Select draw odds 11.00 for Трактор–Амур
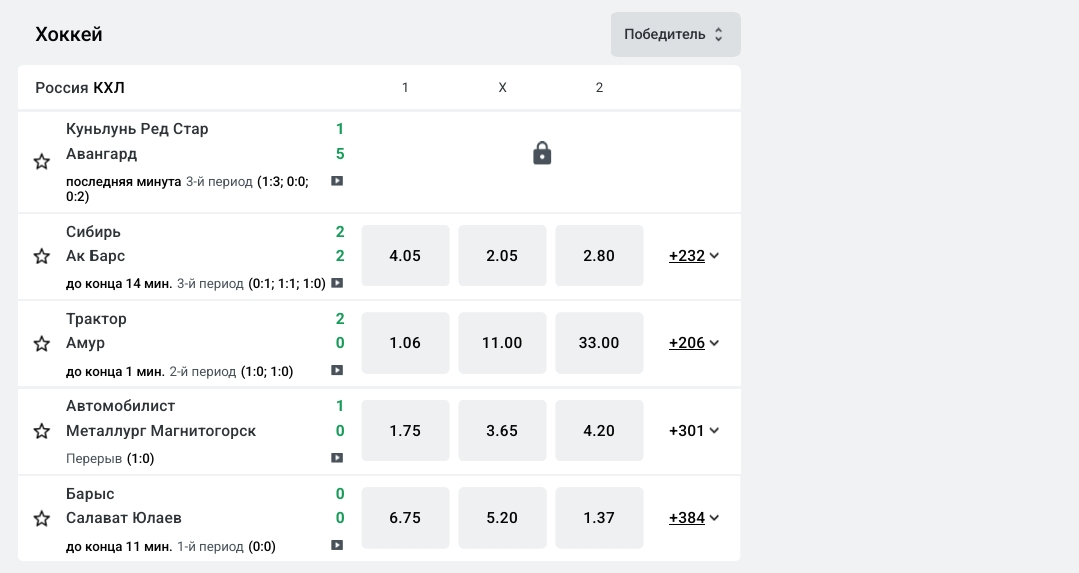Image resolution: width=1079 pixels, height=573 pixels. tap(502, 343)
